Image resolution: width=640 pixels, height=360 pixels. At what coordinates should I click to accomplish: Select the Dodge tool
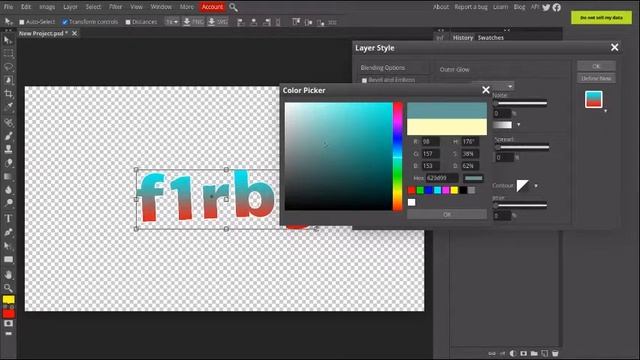click(x=8, y=203)
